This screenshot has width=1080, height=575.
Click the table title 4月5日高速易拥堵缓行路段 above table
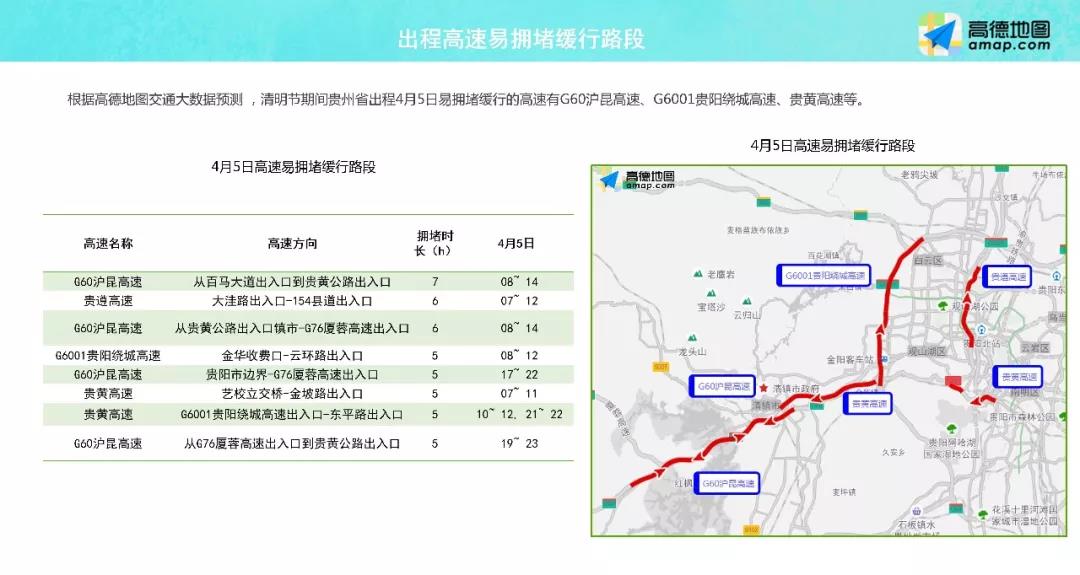[x=293, y=167]
